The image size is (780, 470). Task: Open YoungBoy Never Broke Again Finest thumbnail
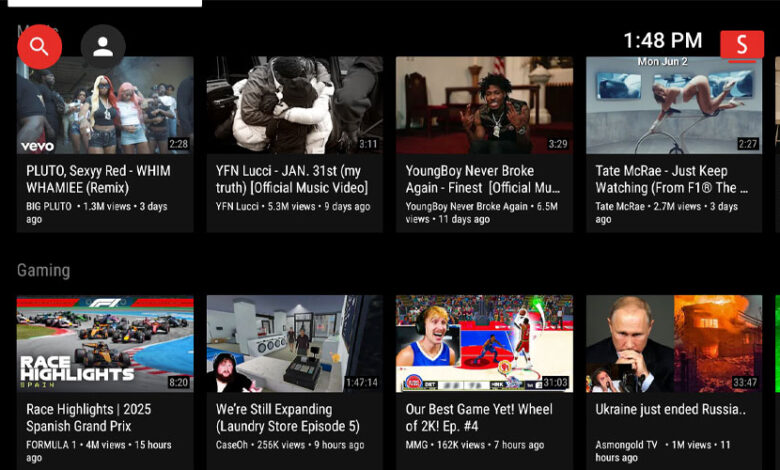pyautogui.click(x=484, y=105)
